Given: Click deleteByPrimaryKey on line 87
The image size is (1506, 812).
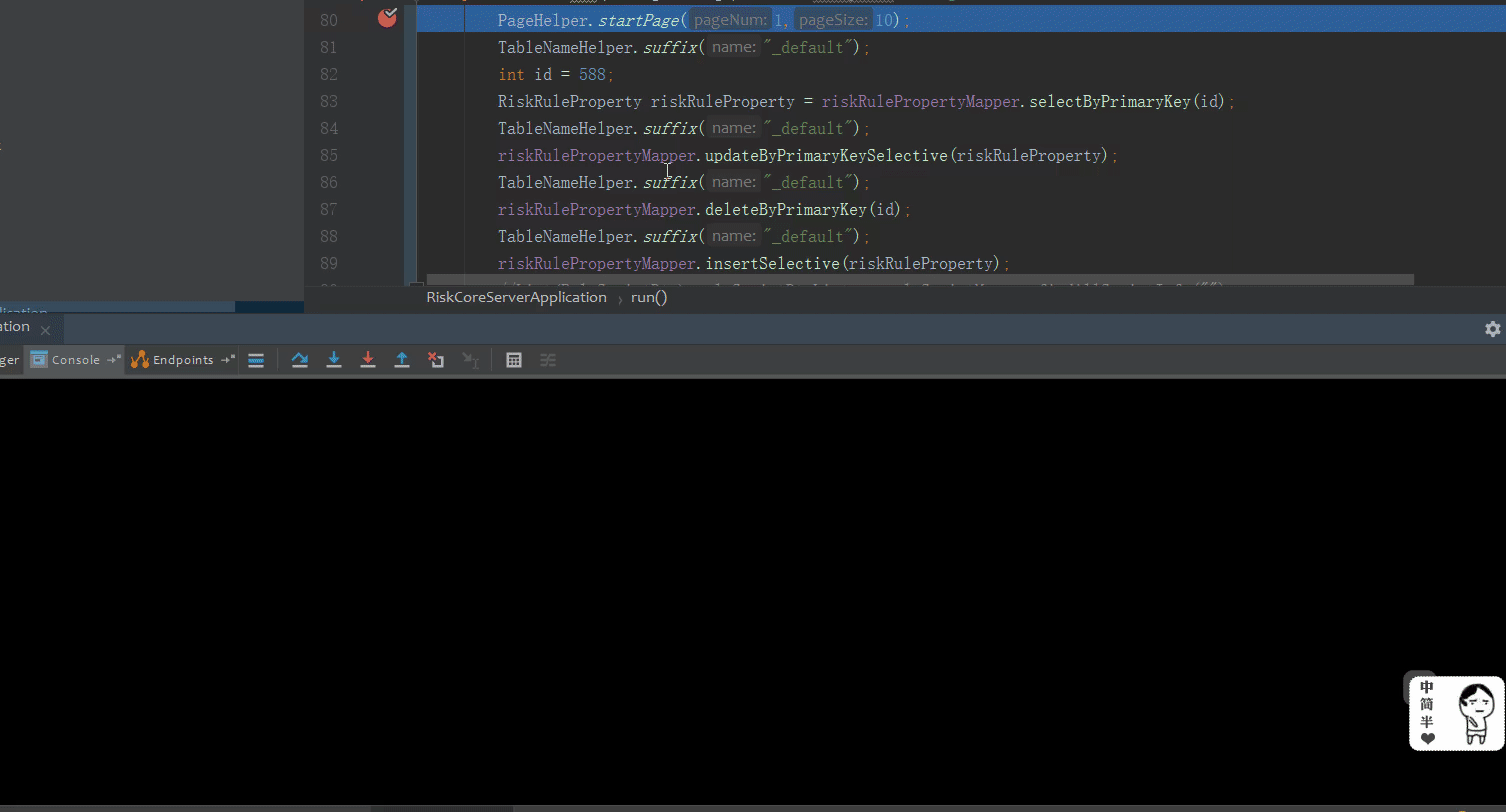Looking at the screenshot, I should pos(785,209).
